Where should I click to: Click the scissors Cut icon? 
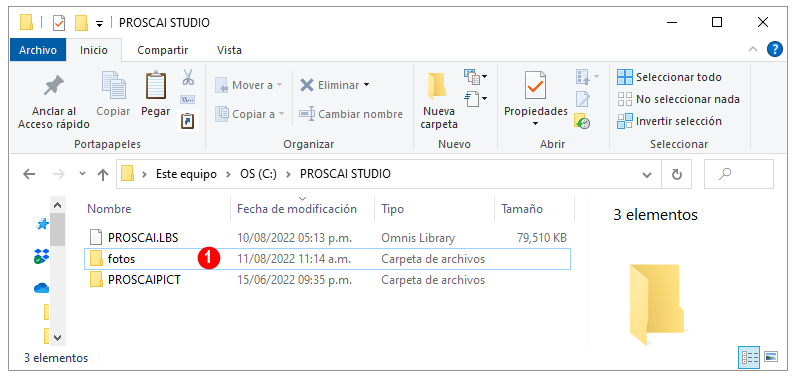tap(188, 77)
